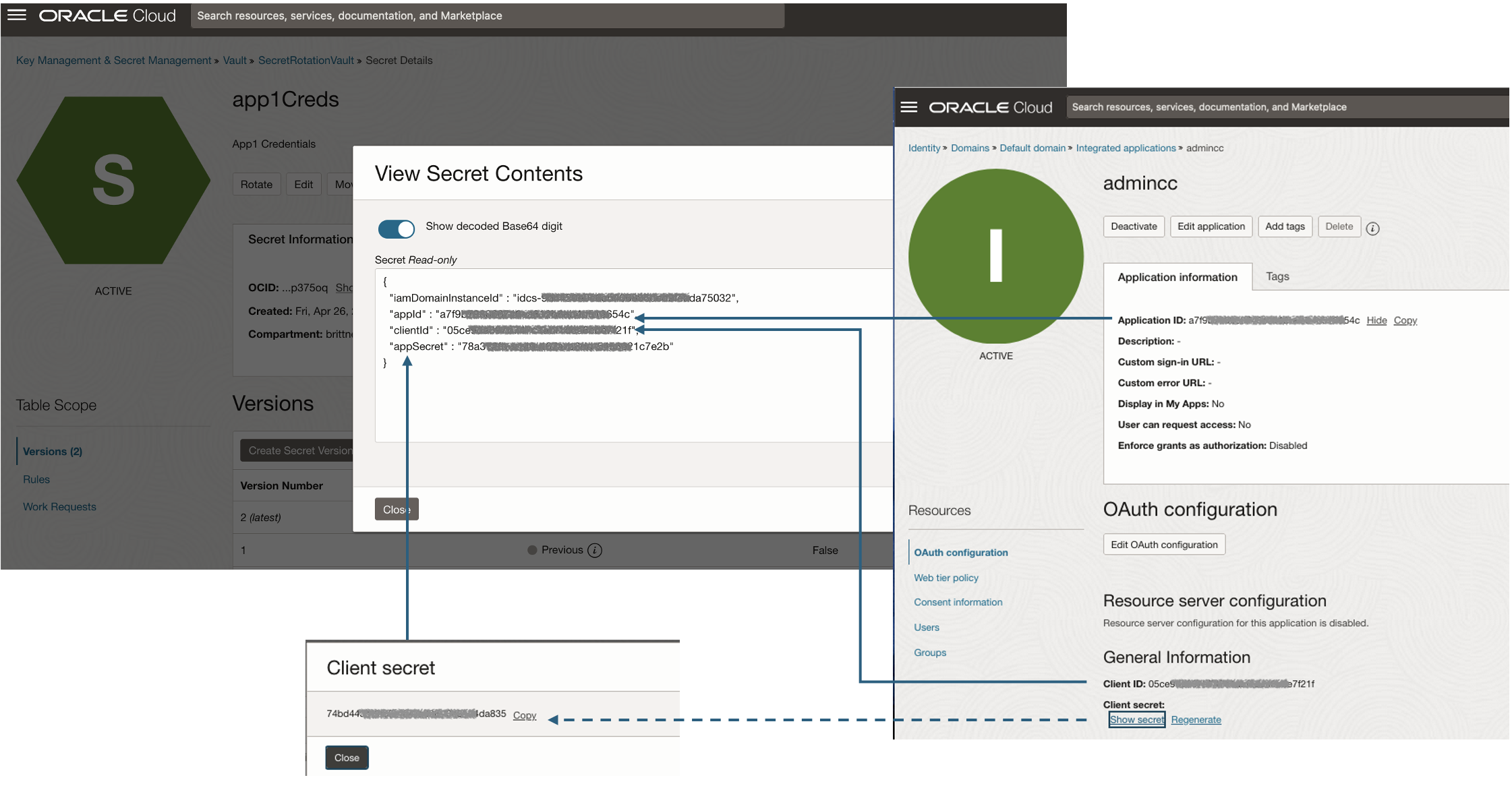
Task: Open the left hamburger navigation menu
Action: pos(17,15)
